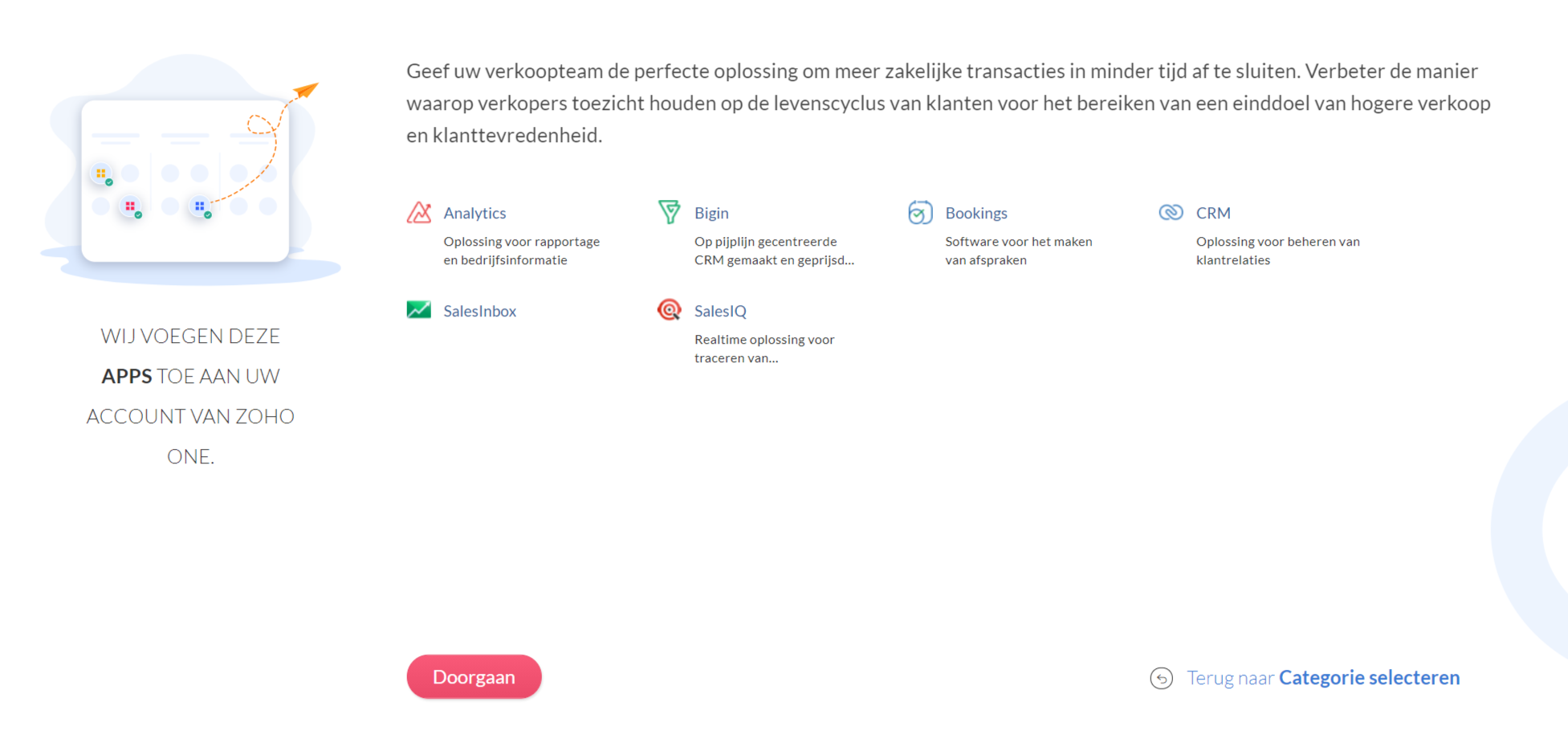Select the SalesInbox app name
The image size is (1568, 755).
click(x=479, y=311)
